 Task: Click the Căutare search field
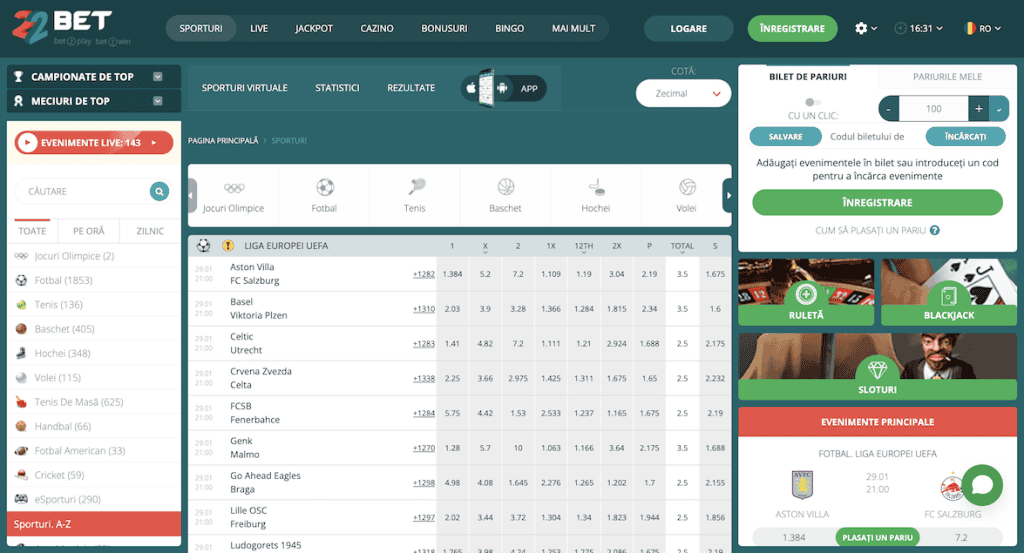click(82, 191)
